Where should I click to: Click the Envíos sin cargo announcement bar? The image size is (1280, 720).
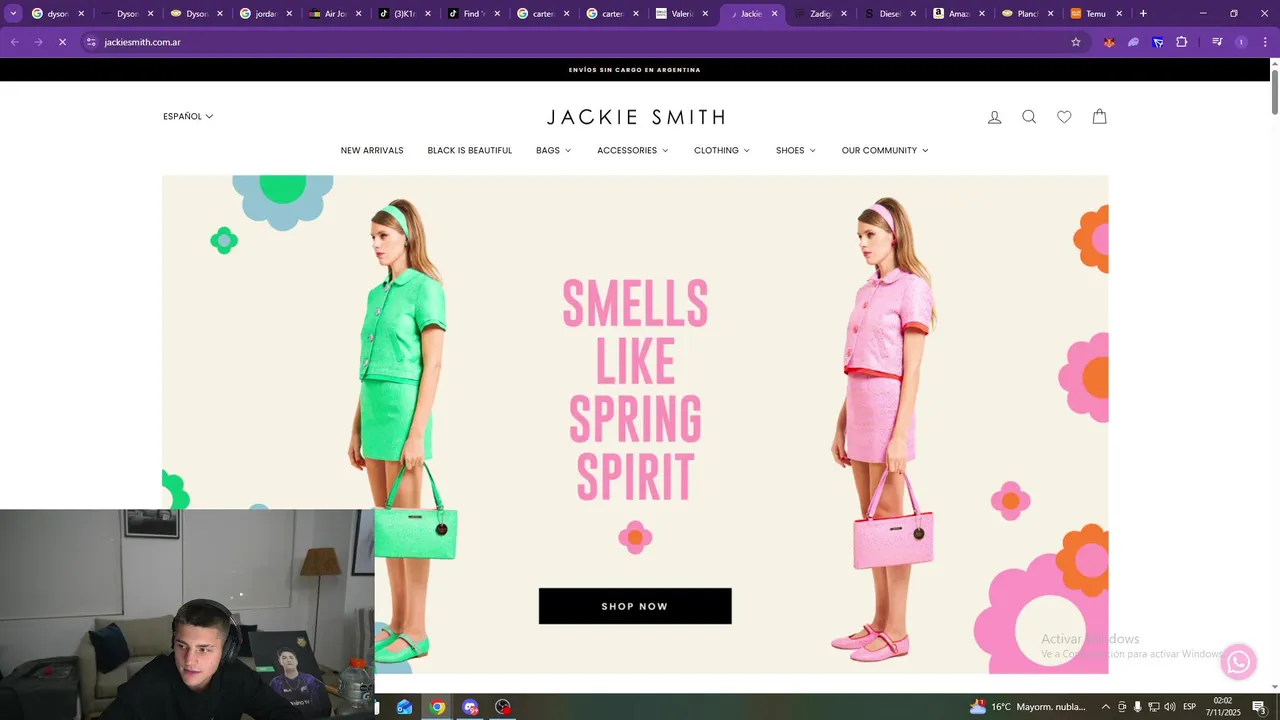click(634, 70)
